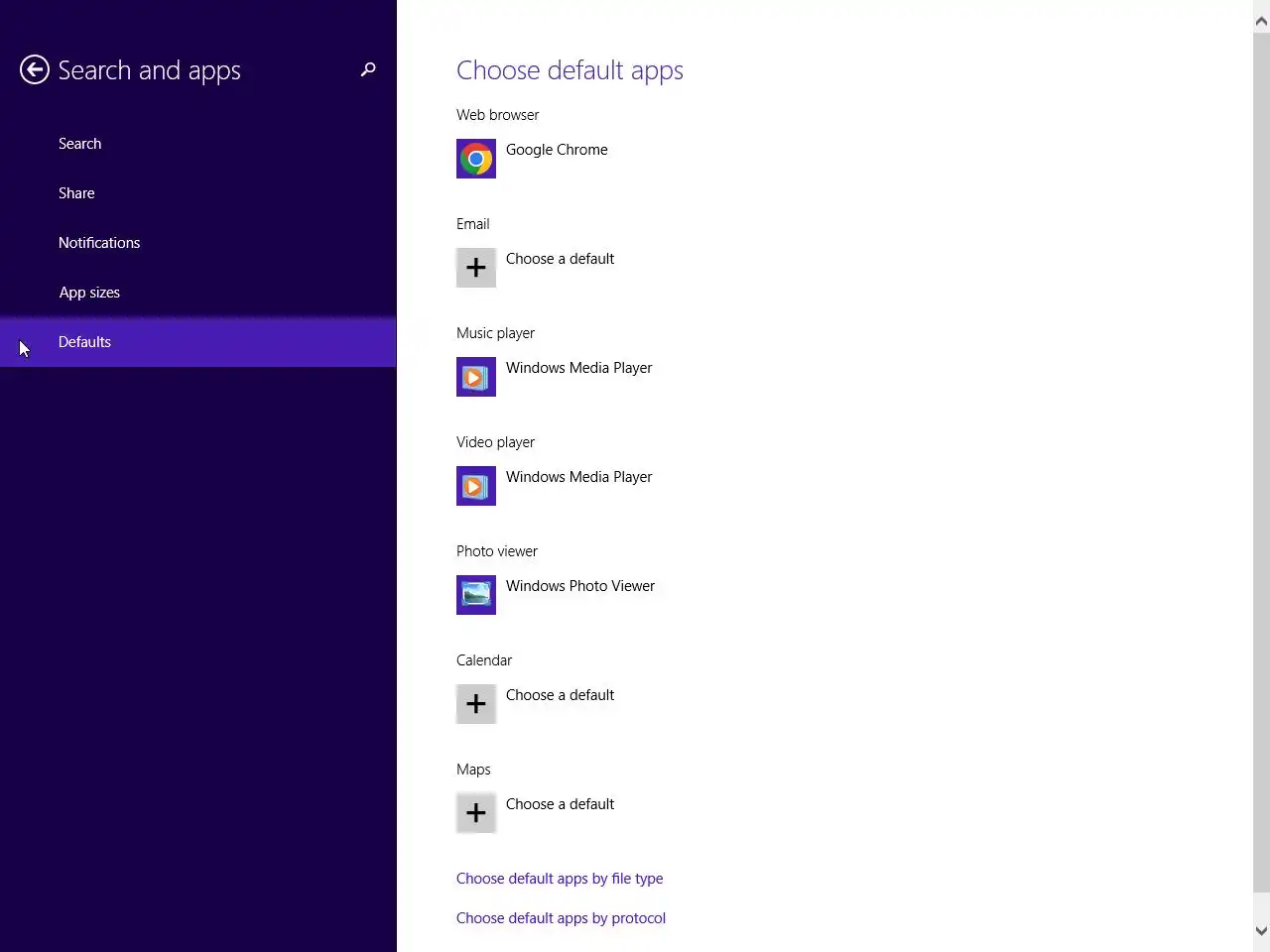Open Choose default apps by file type
This screenshot has height=952, width=1270.
tap(560, 879)
